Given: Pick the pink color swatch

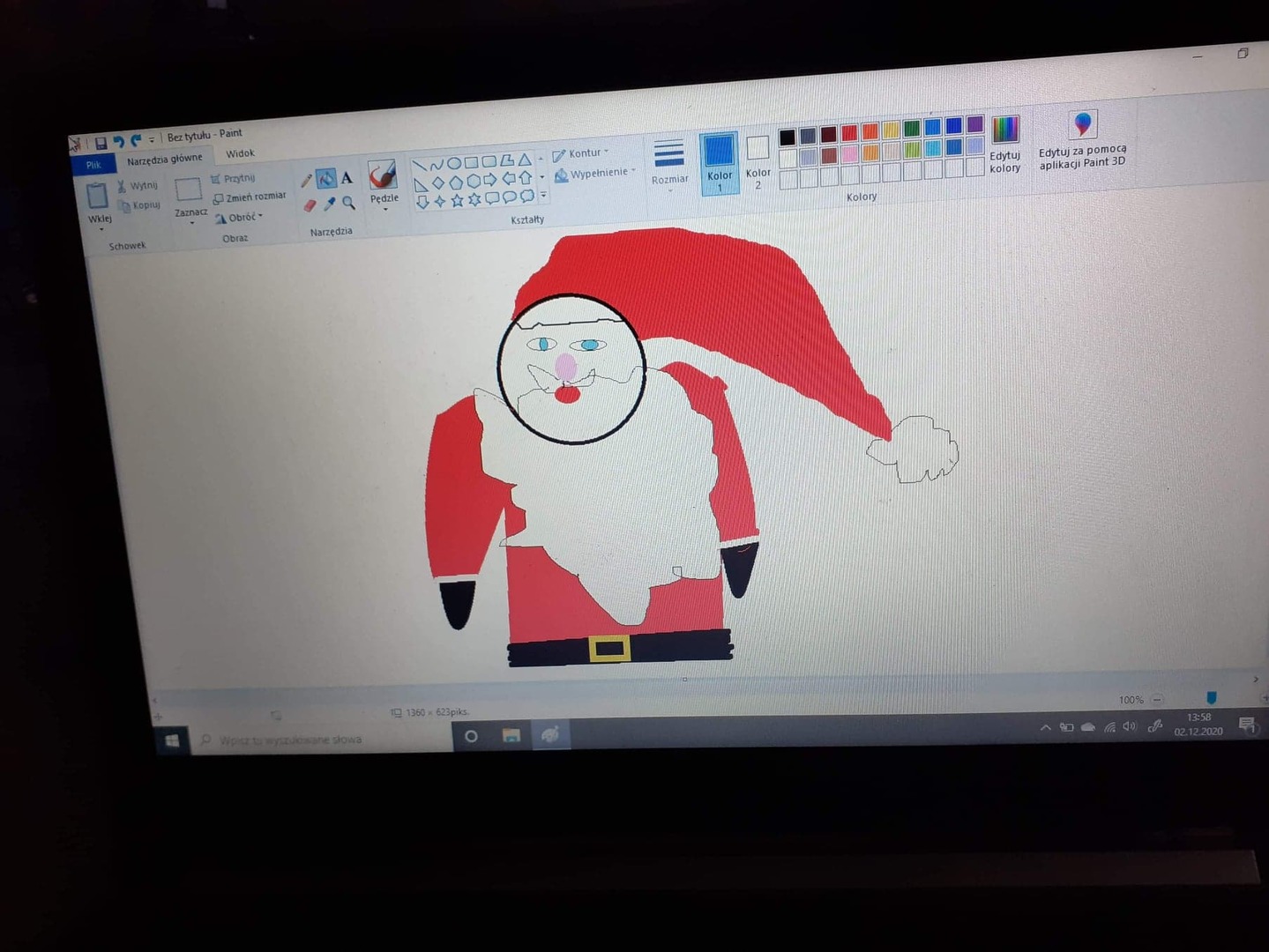Looking at the screenshot, I should tap(849, 154).
